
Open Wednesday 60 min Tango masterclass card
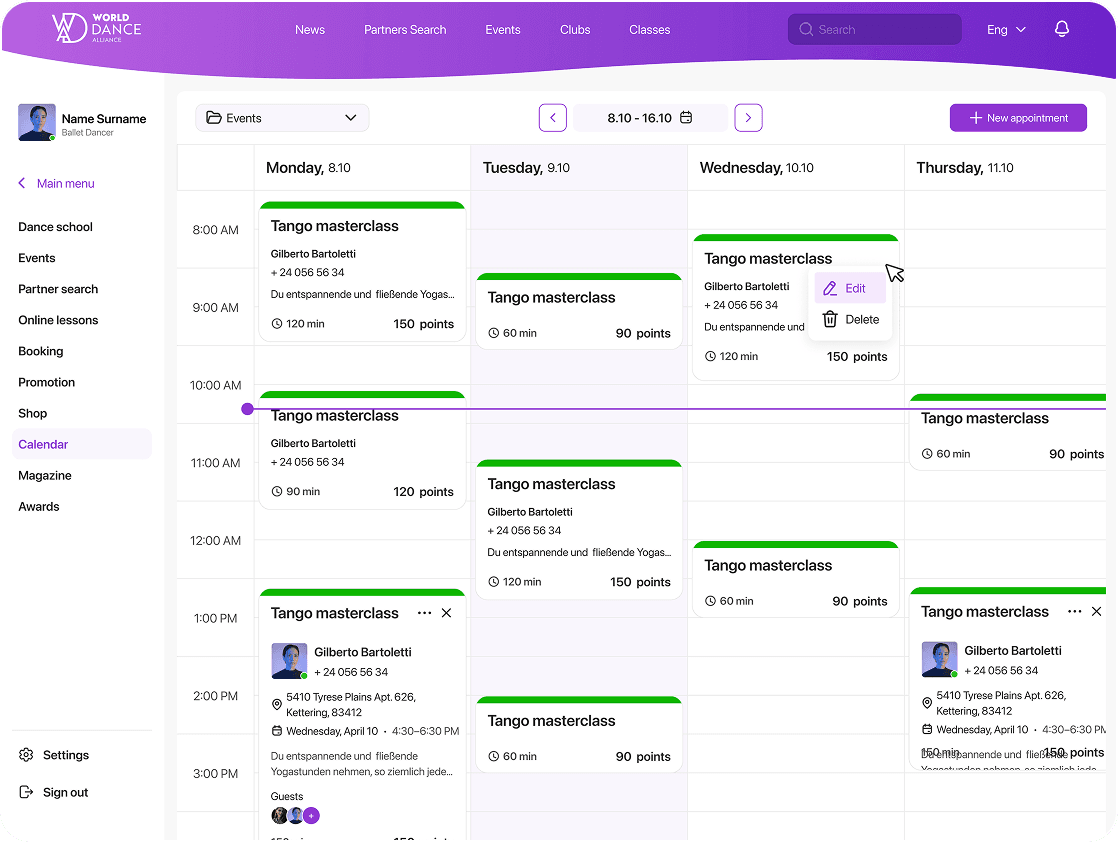[796, 579]
